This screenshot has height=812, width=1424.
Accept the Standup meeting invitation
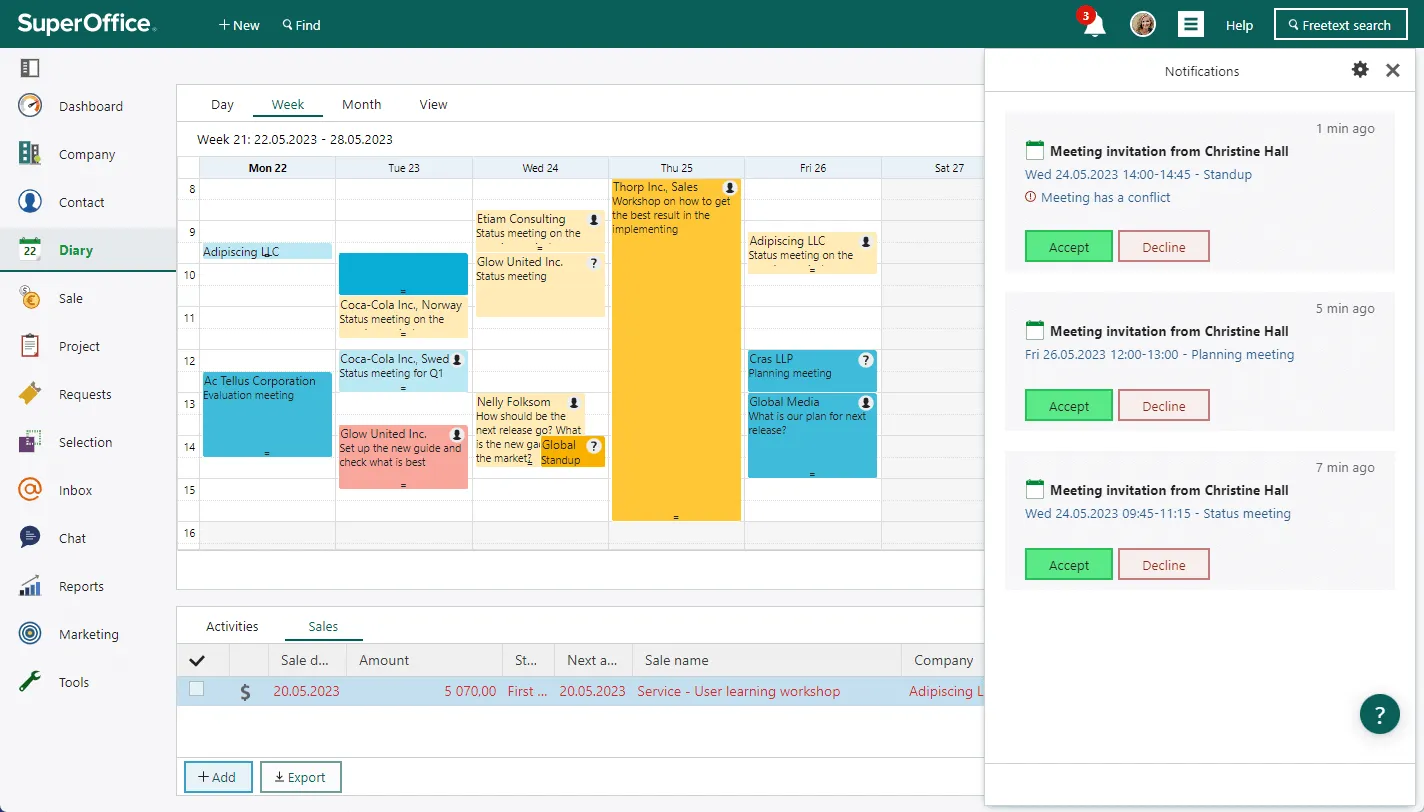1068,247
